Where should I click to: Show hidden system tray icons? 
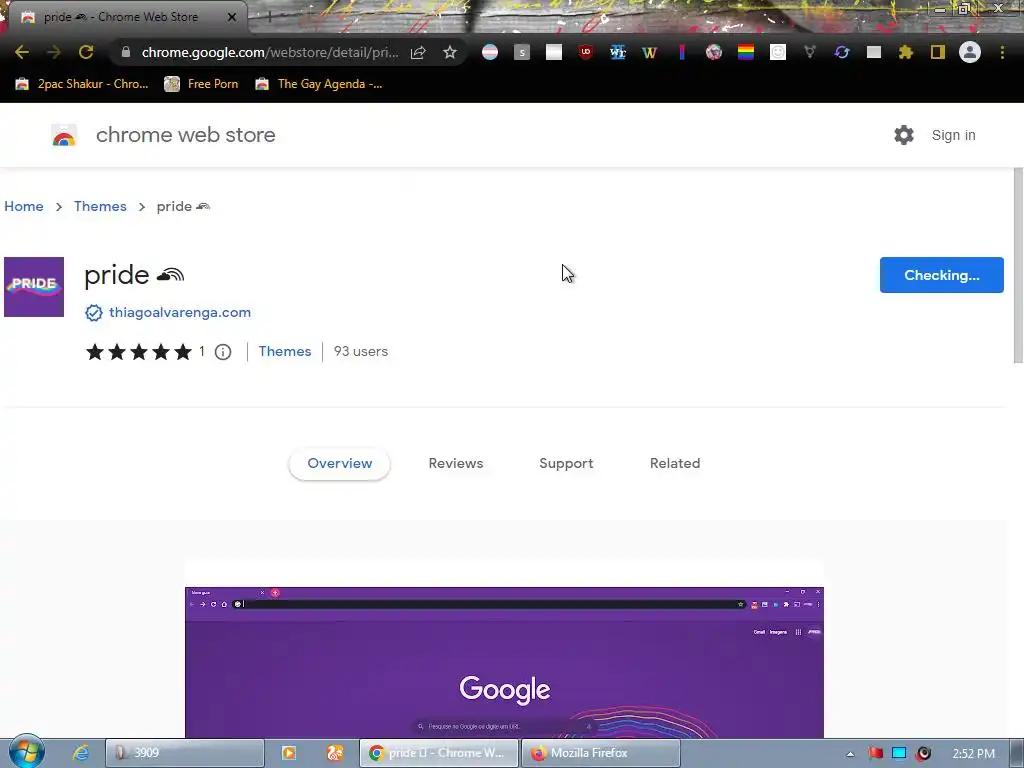850,754
